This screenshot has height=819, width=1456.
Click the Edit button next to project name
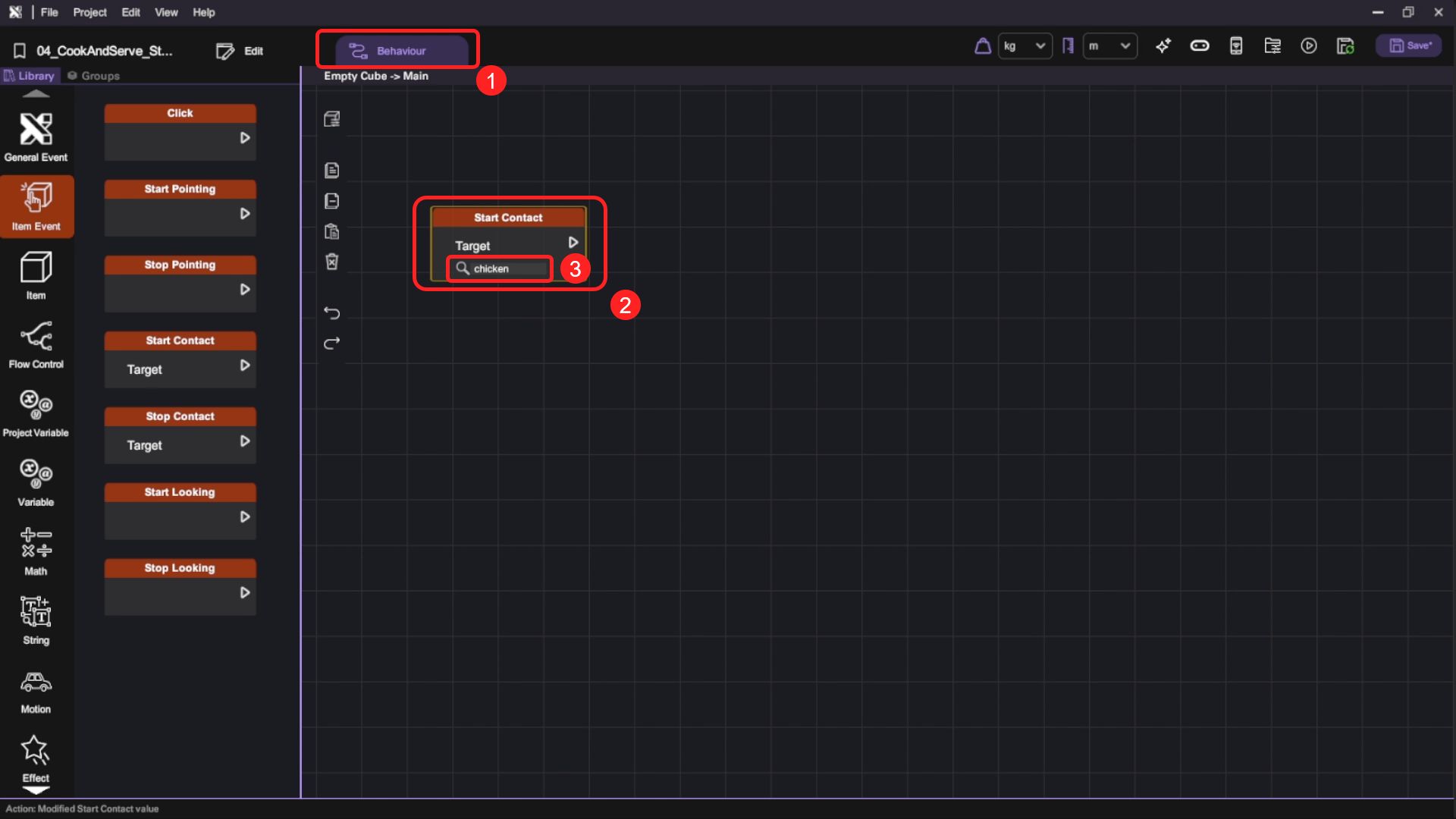click(x=240, y=51)
